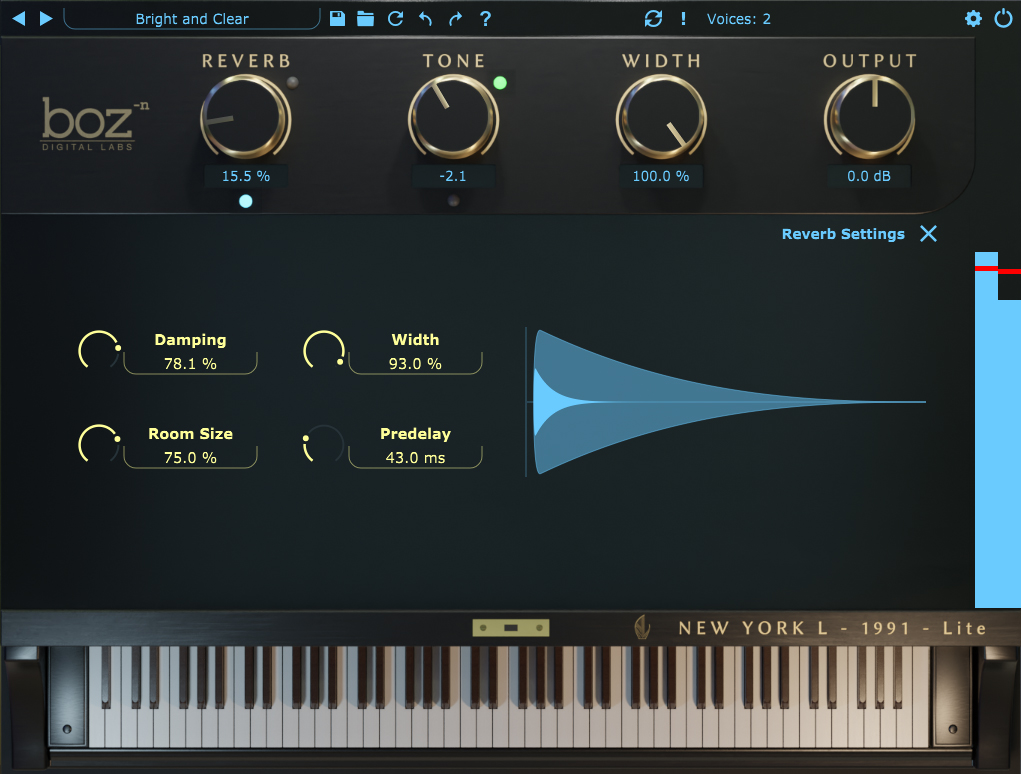Click the piano fallboard lock plate
This screenshot has width=1021, height=774.
(x=511, y=628)
